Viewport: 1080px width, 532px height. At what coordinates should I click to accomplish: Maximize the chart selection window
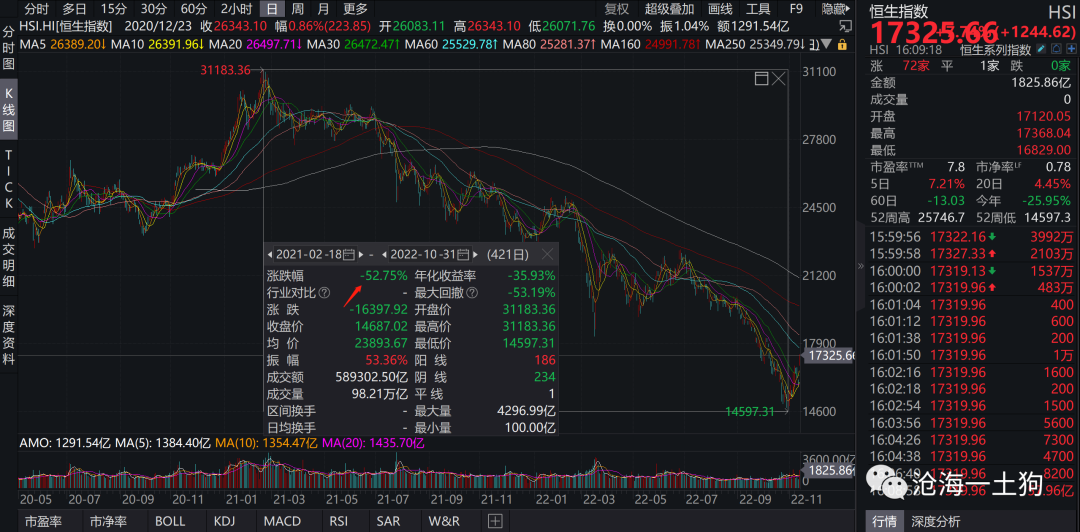coord(761,79)
